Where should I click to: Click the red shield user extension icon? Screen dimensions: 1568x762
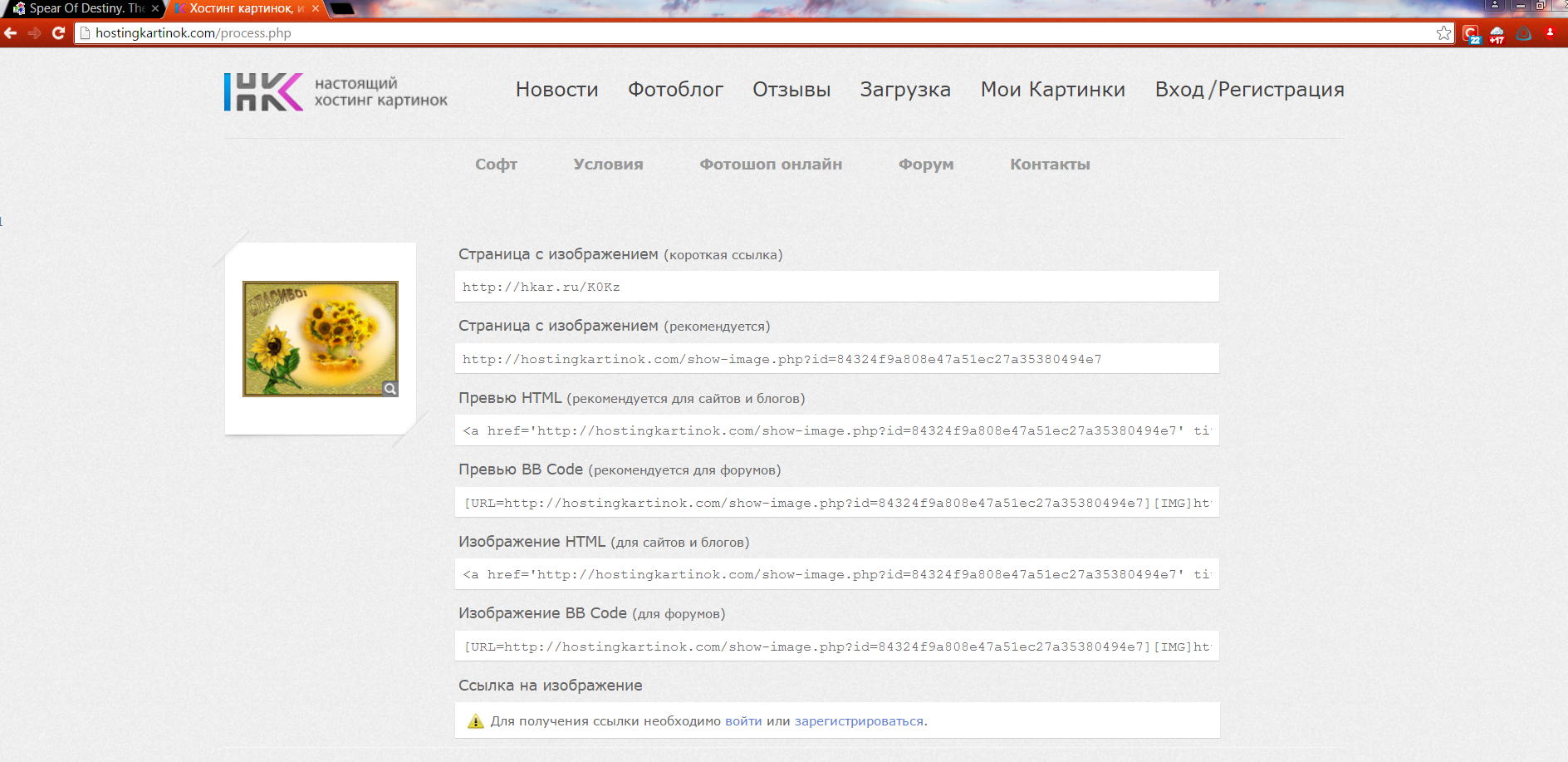(x=1550, y=33)
